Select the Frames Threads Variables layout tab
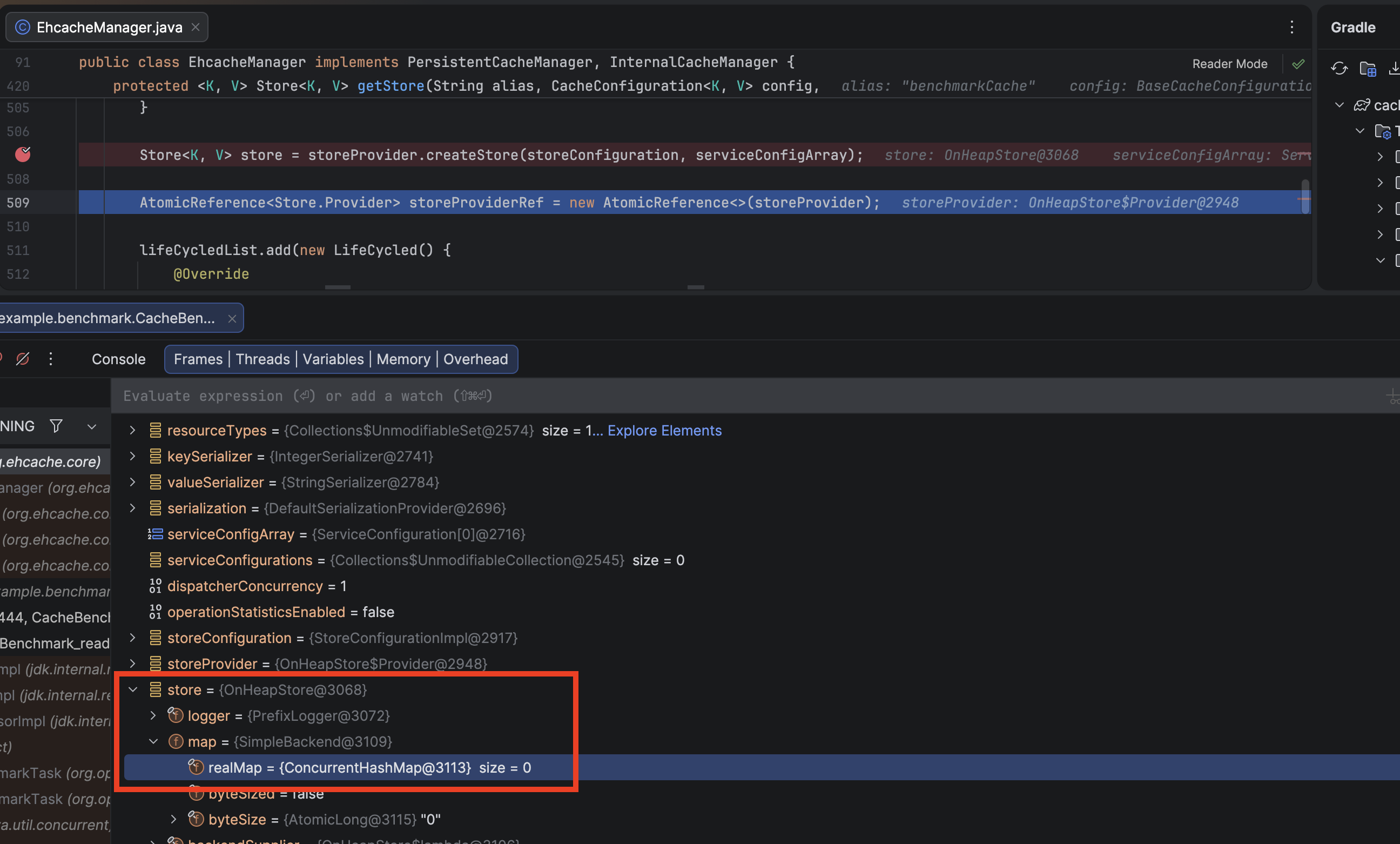1400x844 pixels. pos(340,359)
